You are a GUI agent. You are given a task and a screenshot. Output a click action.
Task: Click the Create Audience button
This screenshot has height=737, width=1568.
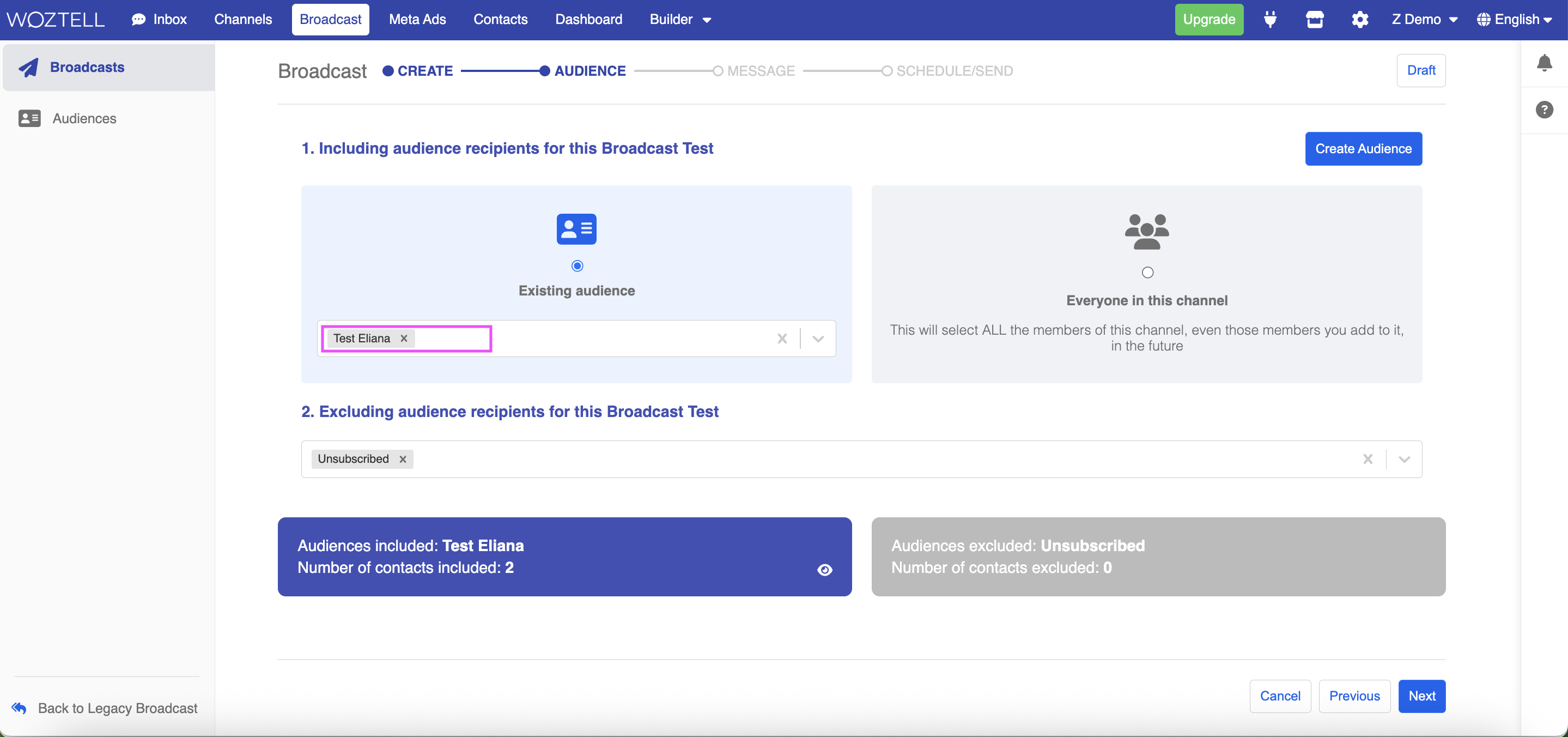(x=1364, y=149)
